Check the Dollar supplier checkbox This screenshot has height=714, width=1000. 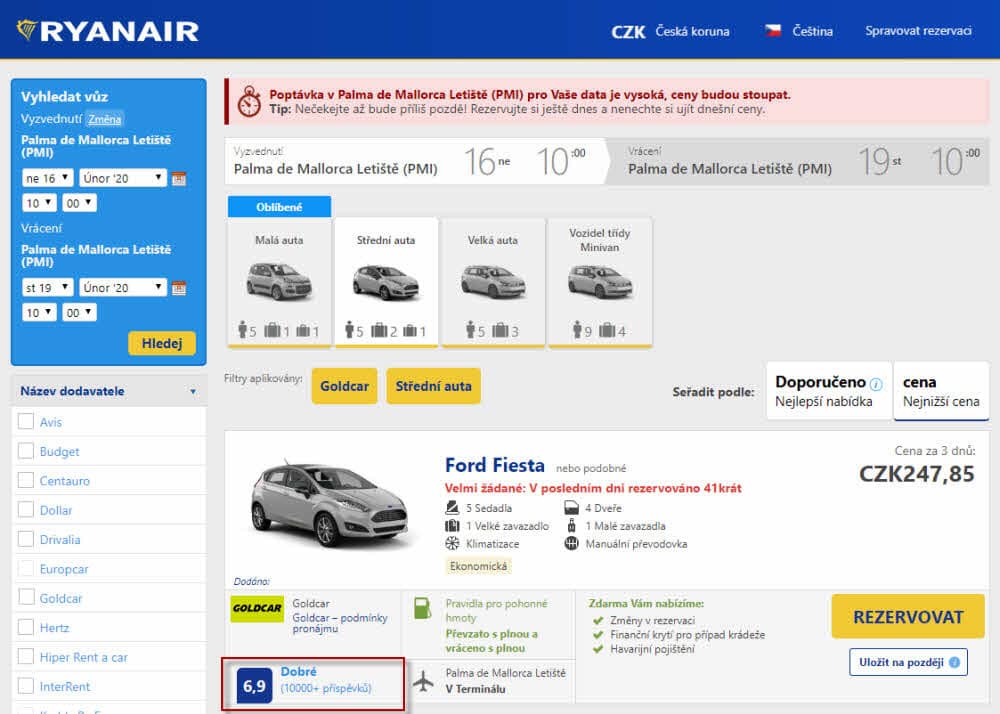coord(26,509)
